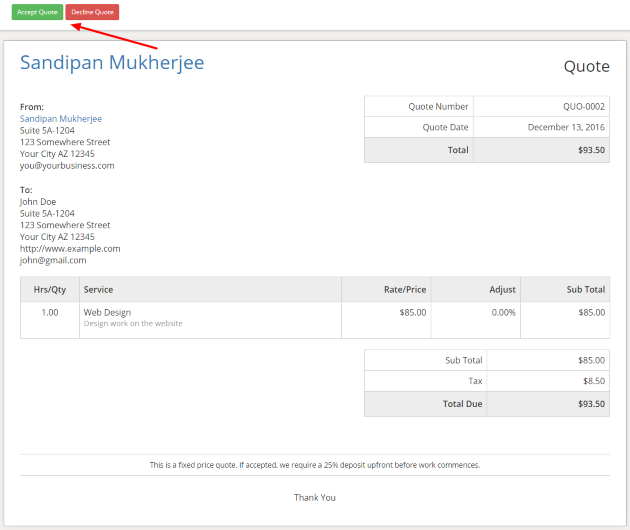Click the From: label
The height and width of the screenshot is (530, 630).
32,107
